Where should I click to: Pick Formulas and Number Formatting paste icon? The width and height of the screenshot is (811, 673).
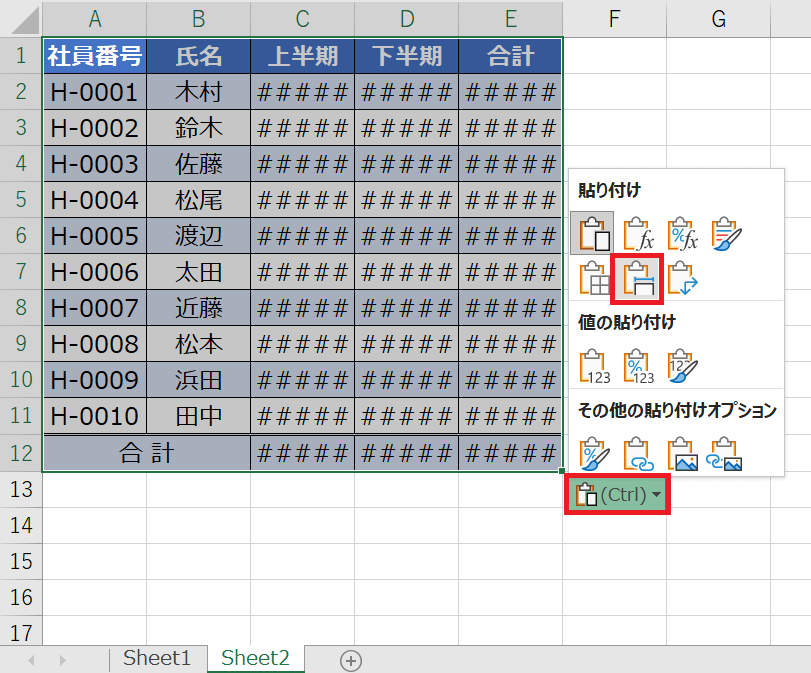tap(681, 233)
